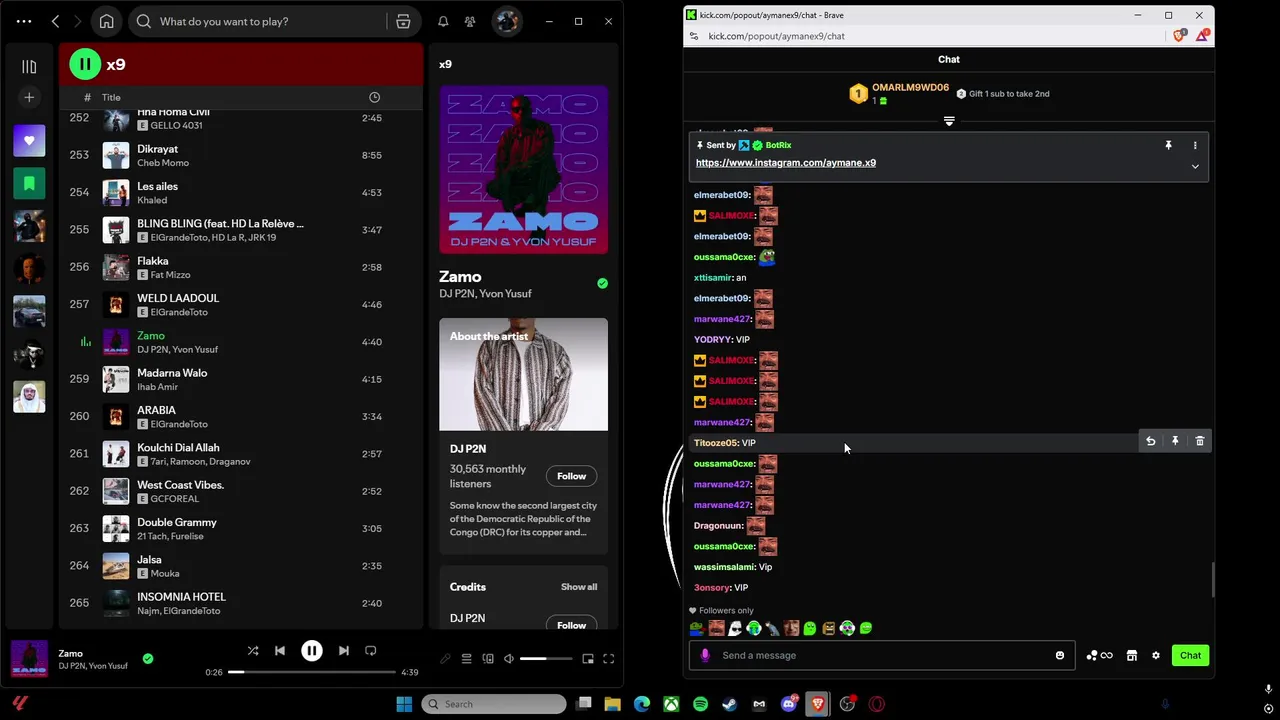This screenshot has height=720, width=1280.
Task: Follow DJ P2N in About the artist card
Action: tap(571, 476)
